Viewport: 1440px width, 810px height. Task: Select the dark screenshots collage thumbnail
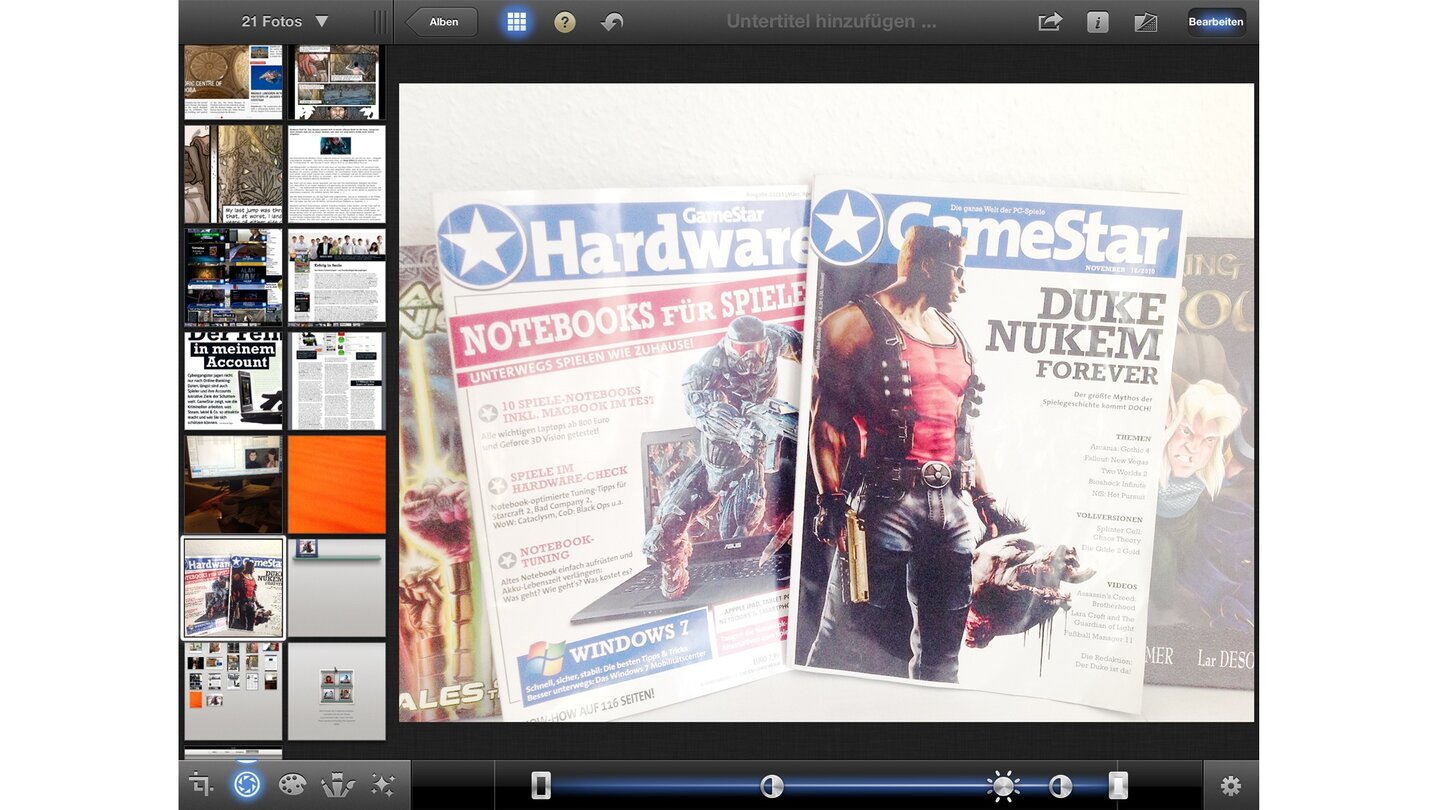[233, 277]
